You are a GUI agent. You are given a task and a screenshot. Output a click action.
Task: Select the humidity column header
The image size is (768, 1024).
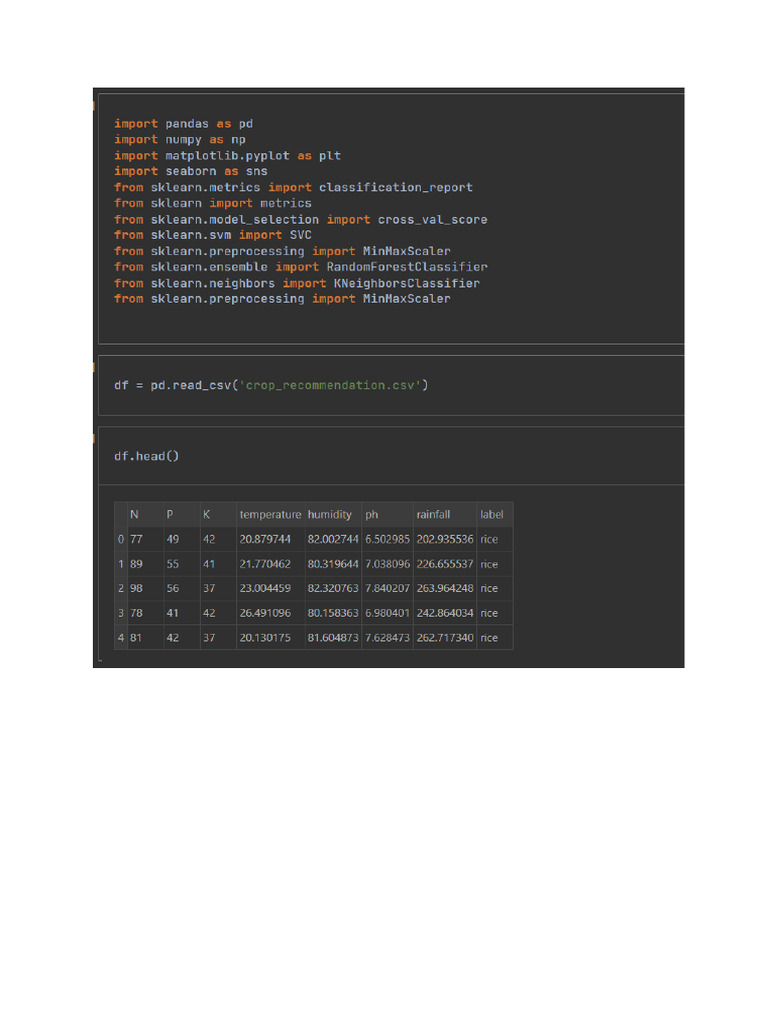click(330, 514)
